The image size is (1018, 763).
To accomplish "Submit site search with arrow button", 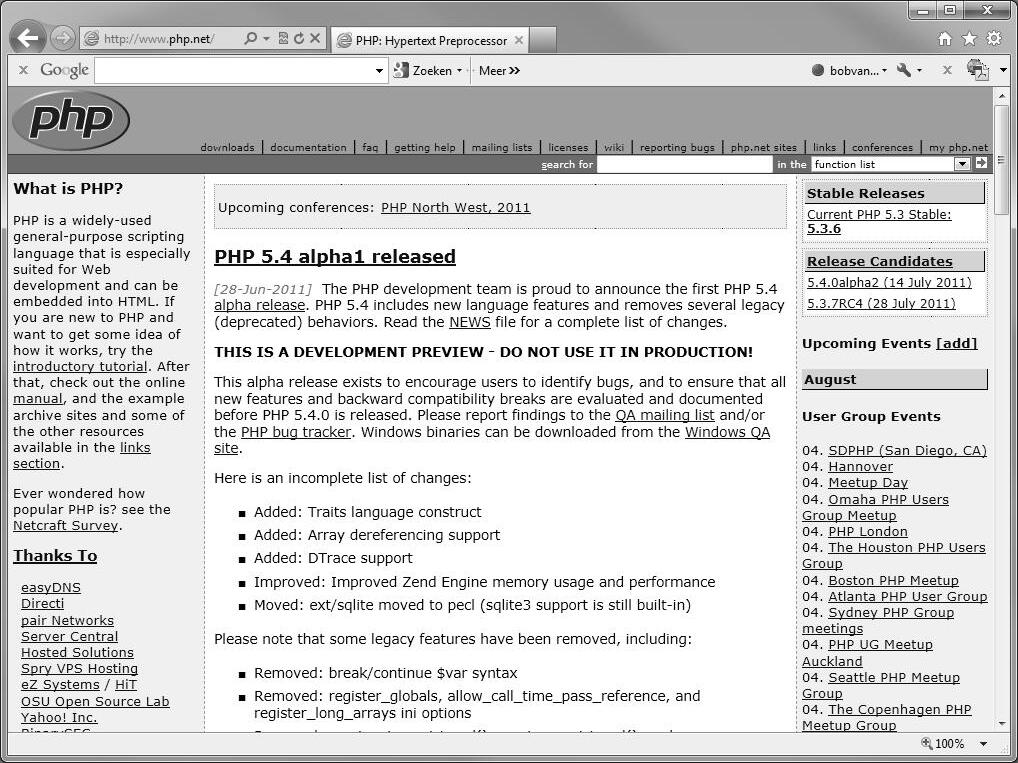I will [981, 164].
